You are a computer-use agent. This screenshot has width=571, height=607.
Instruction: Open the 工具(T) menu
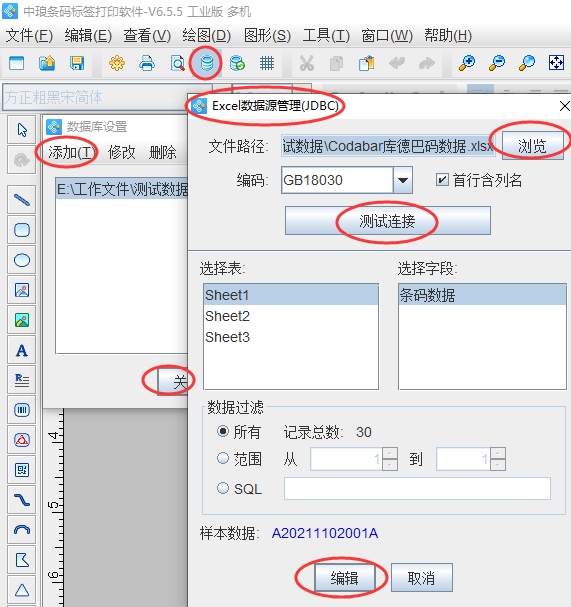point(326,36)
